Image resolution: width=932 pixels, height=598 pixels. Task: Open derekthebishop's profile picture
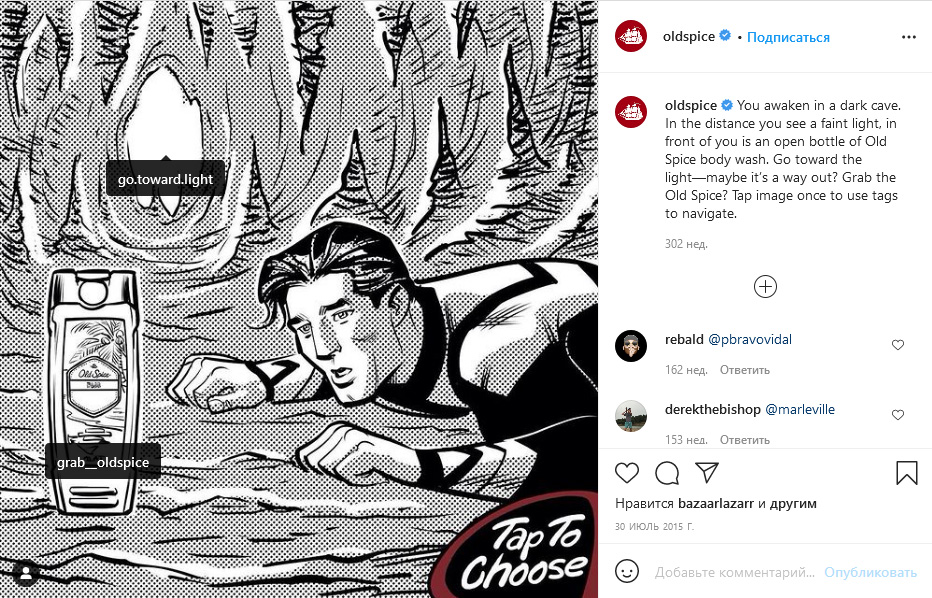(631, 416)
